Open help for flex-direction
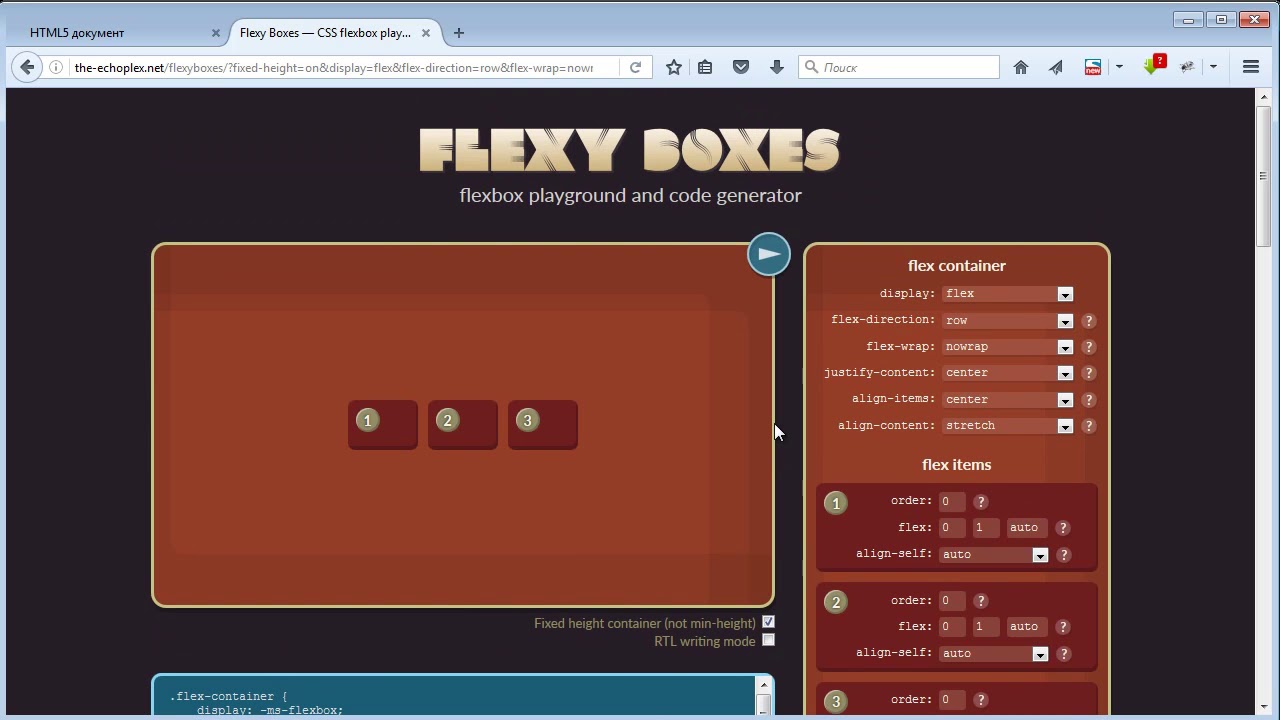The width and height of the screenshot is (1280, 720). [1089, 321]
